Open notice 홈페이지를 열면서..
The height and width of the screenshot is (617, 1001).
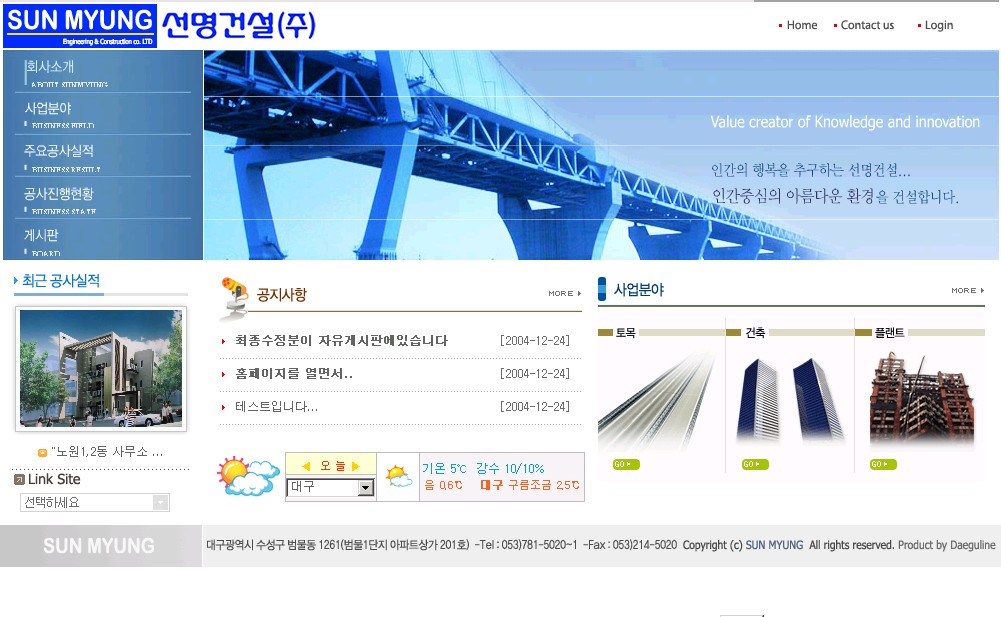[x=294, y=374]
